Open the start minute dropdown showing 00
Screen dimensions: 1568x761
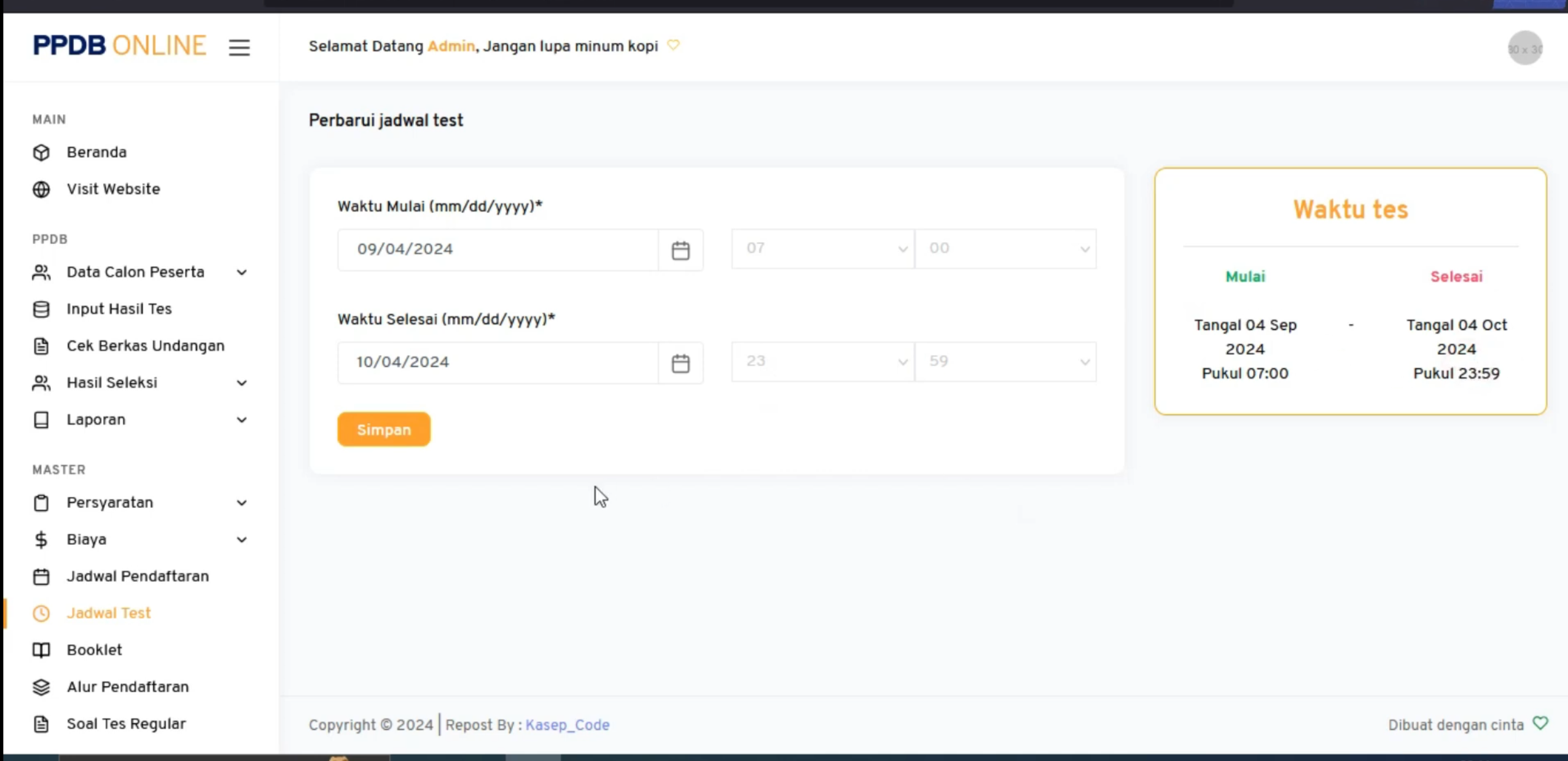1005,248
